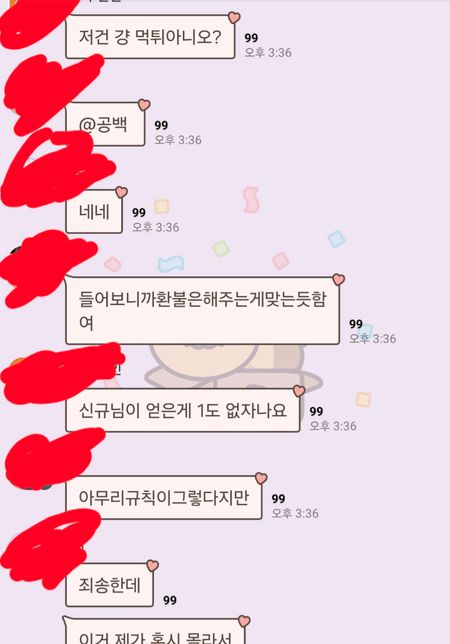Select the '이거 제가 혹시 몰라서' message bubble
Viewport: 450px width, 644px height.
click(x=154, y=631)
